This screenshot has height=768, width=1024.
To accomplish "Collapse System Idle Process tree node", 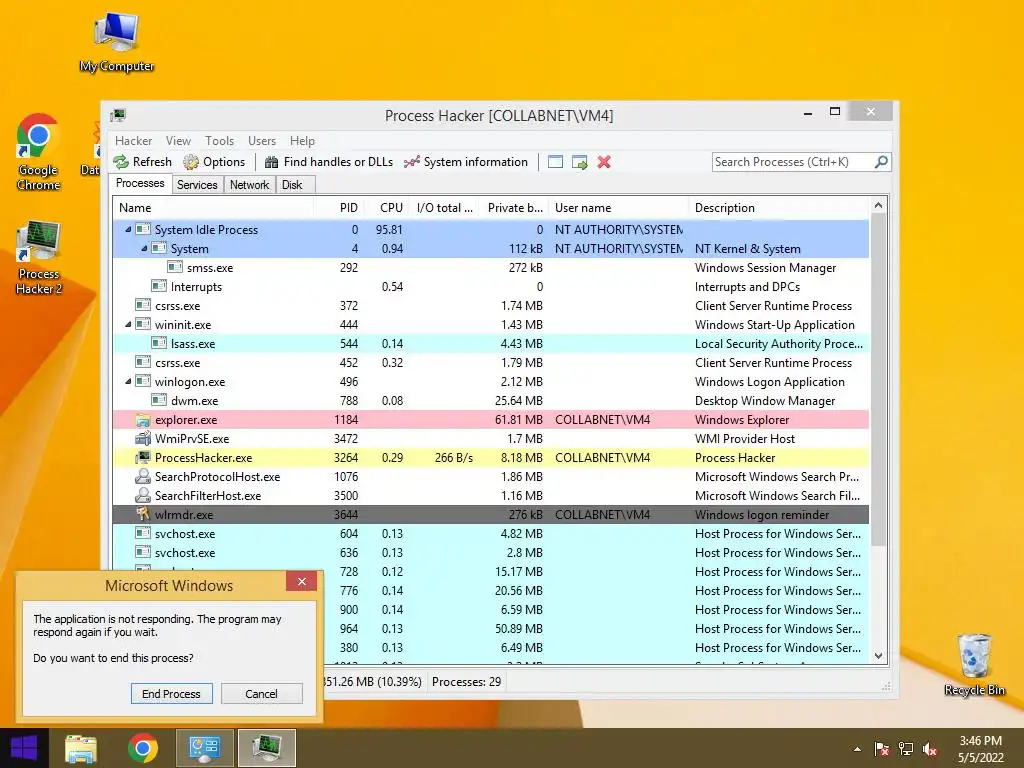I will tap(128, 230).
